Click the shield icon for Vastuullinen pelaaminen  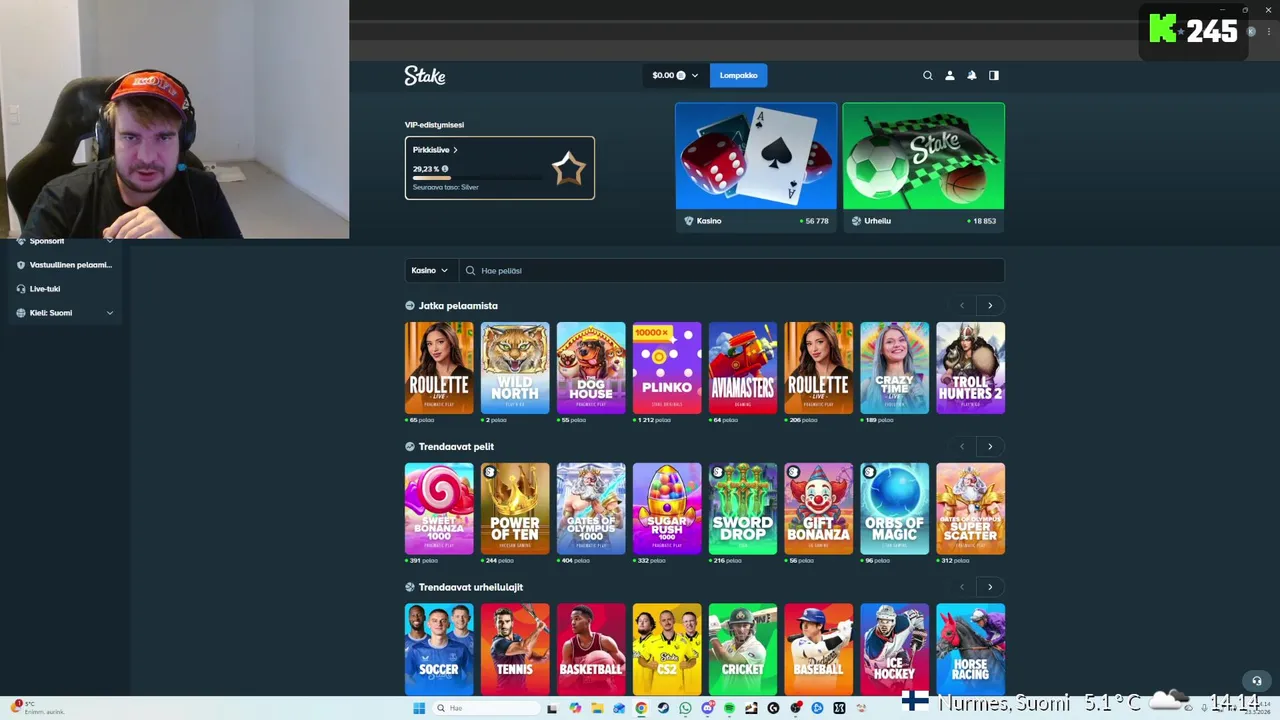[x=21, y=265]
